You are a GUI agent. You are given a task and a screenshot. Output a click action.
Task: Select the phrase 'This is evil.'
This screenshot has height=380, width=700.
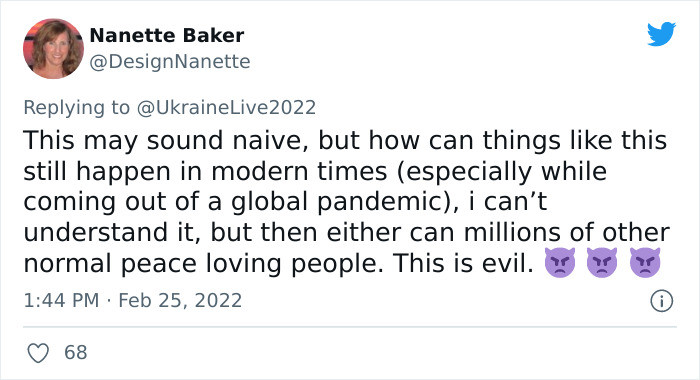point(463,263)
